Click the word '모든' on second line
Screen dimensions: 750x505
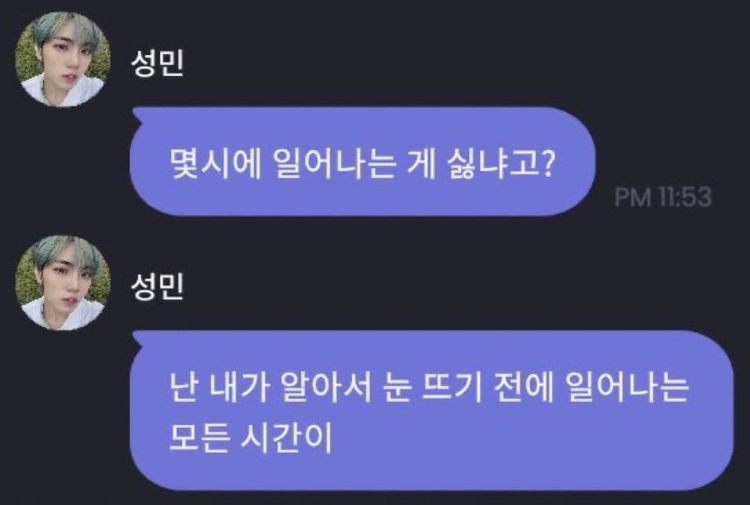(x=198, y=437)
